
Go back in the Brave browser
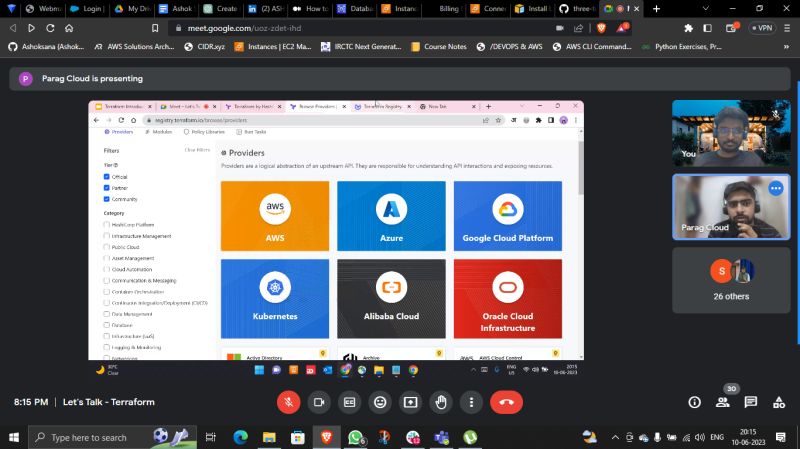tap(13, 28)
